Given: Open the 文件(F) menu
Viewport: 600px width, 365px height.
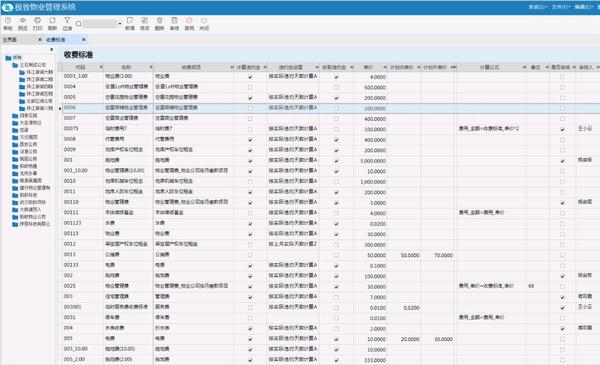Looking at the screenshot, I should (x=561, y=7).
